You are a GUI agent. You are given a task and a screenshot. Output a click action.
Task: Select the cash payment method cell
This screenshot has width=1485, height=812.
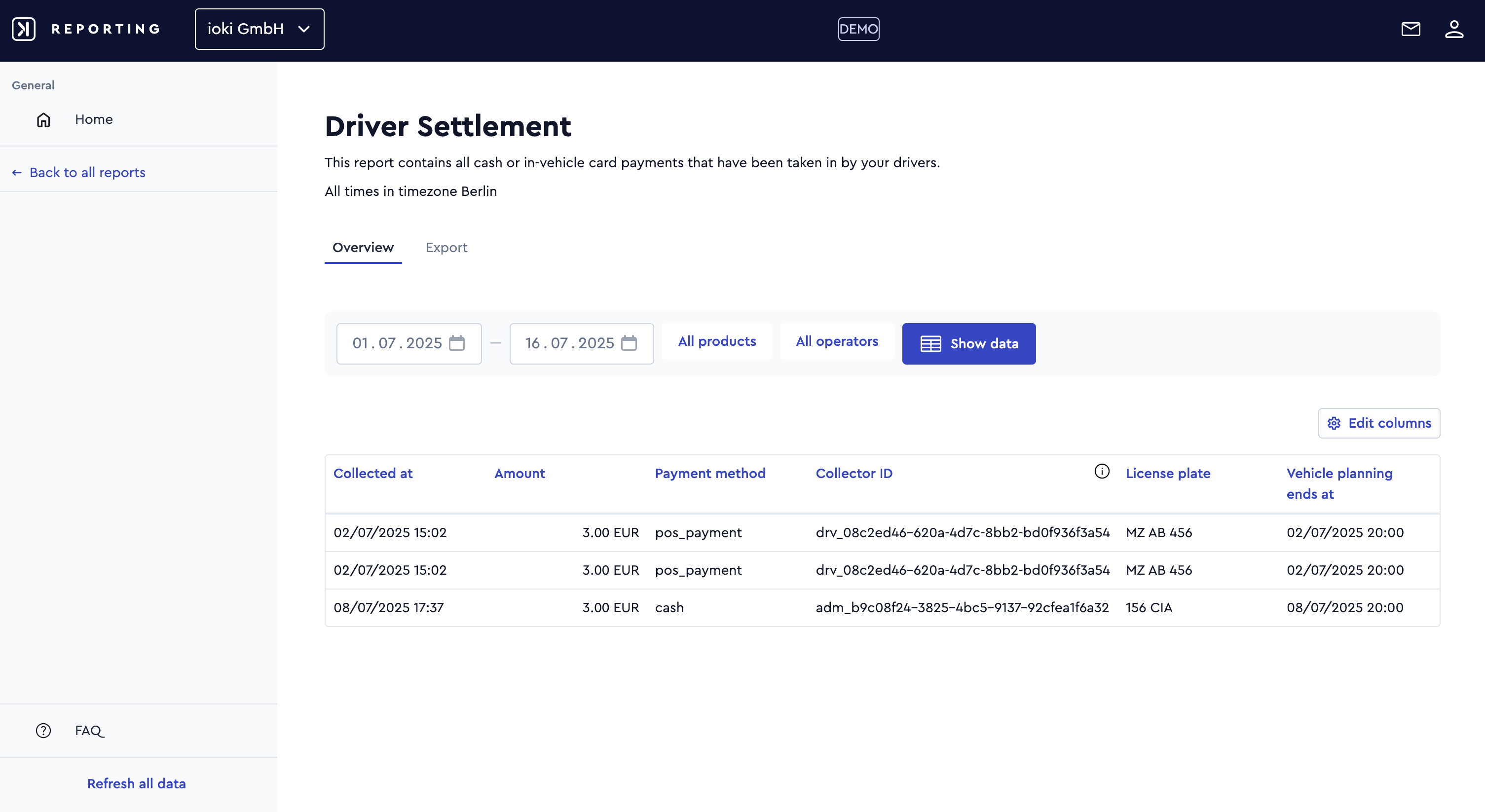pos(669,607)
